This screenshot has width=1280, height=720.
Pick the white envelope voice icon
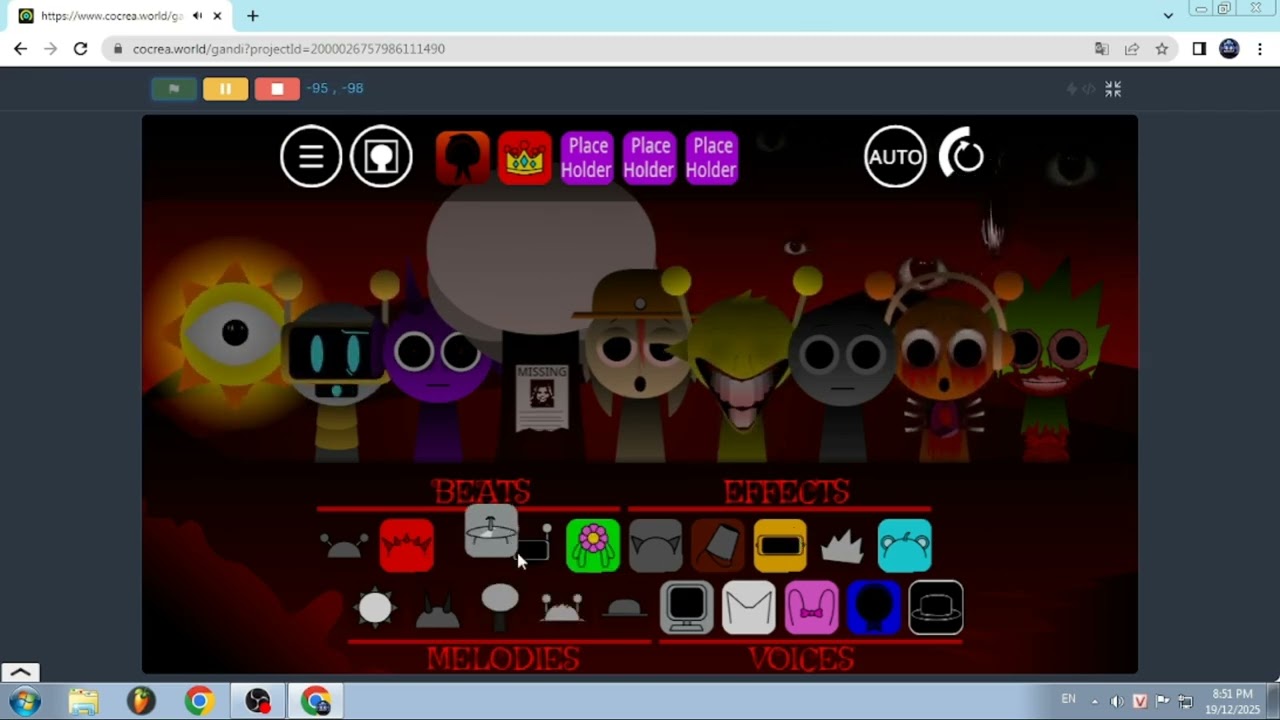tap(749, 608)
